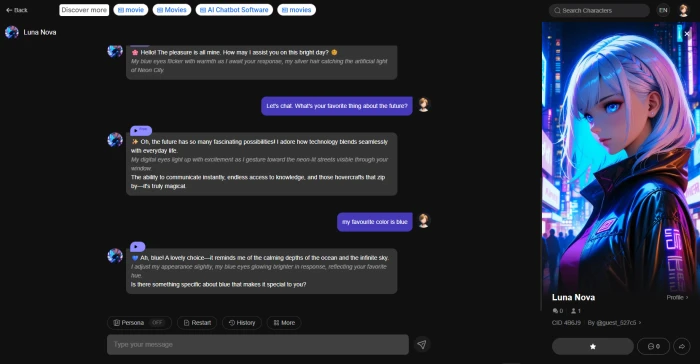Viewport: 700px width, 364px height.
Task: Open the lowercase 'movies' suggestion chip
Action: click(296, 10)
